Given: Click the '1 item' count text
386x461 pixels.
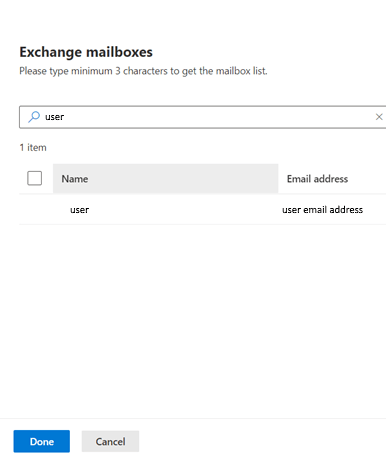Looking at the screenshot, I should tap(33, 147).
